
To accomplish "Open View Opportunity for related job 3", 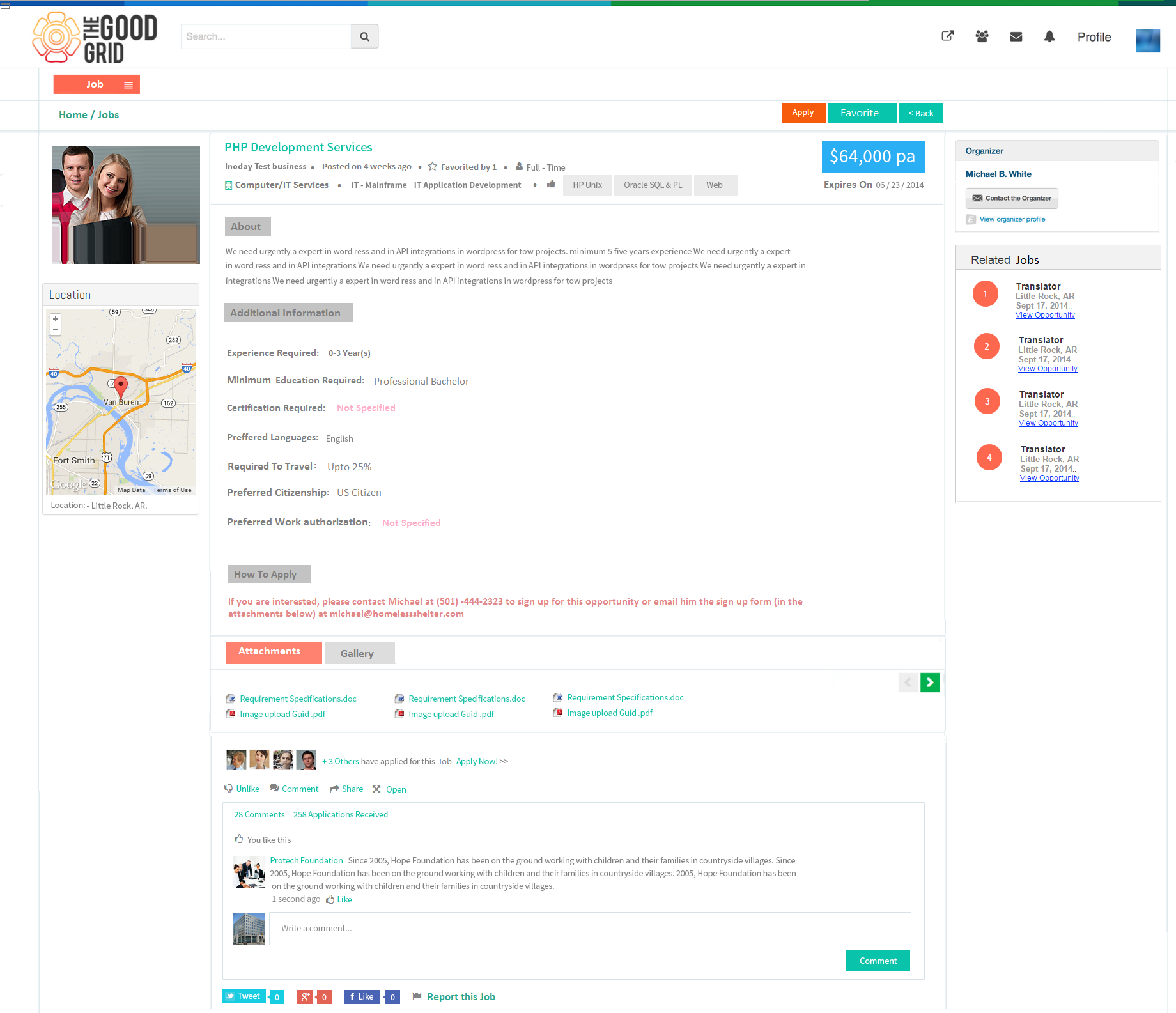I will [x=1048, y=423].
